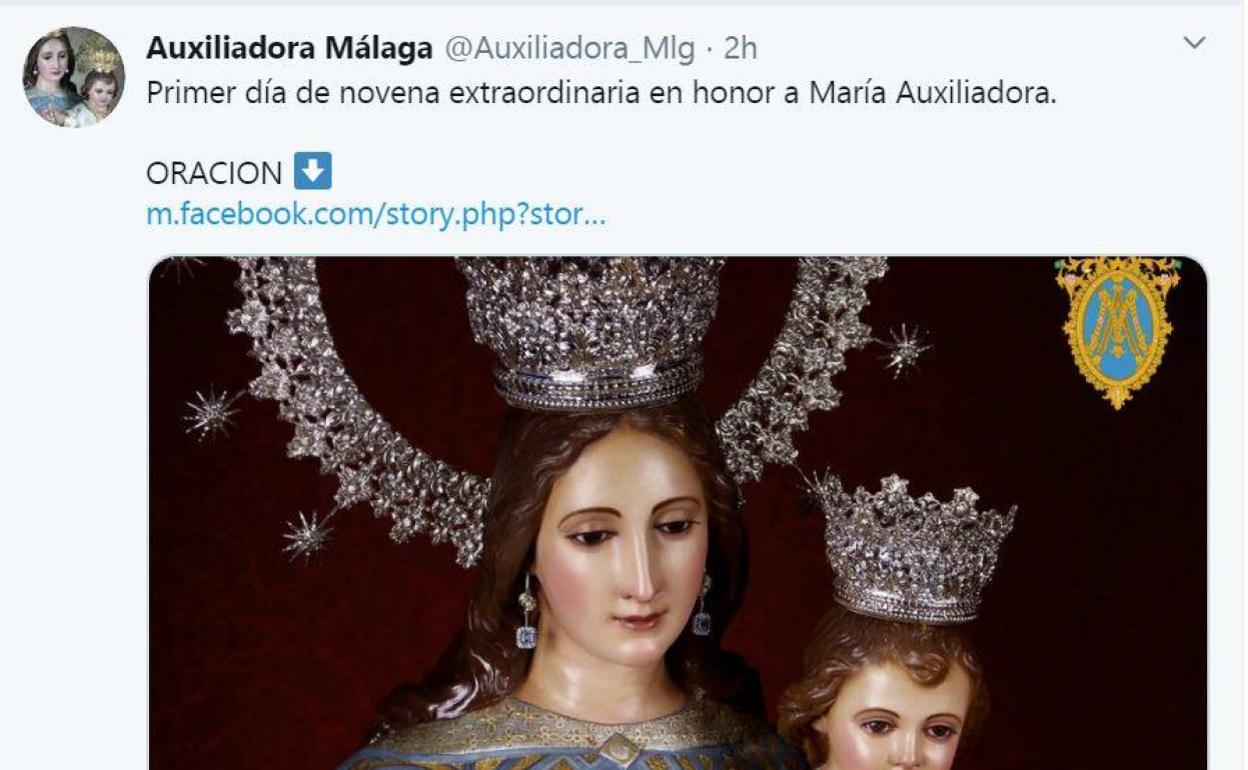Image resolution: width=1248 pixels, height=770 pixels.
Task: Click the blue down-arrow emoji after ORACION
Action: [313, 172]
